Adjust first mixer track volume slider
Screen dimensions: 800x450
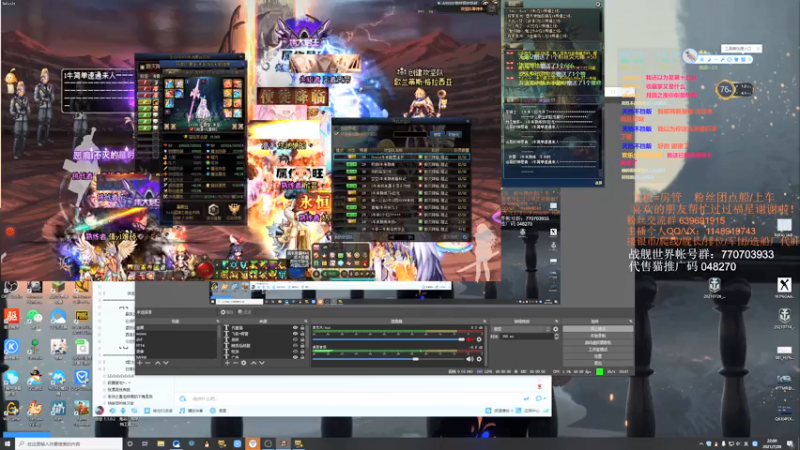389,339
